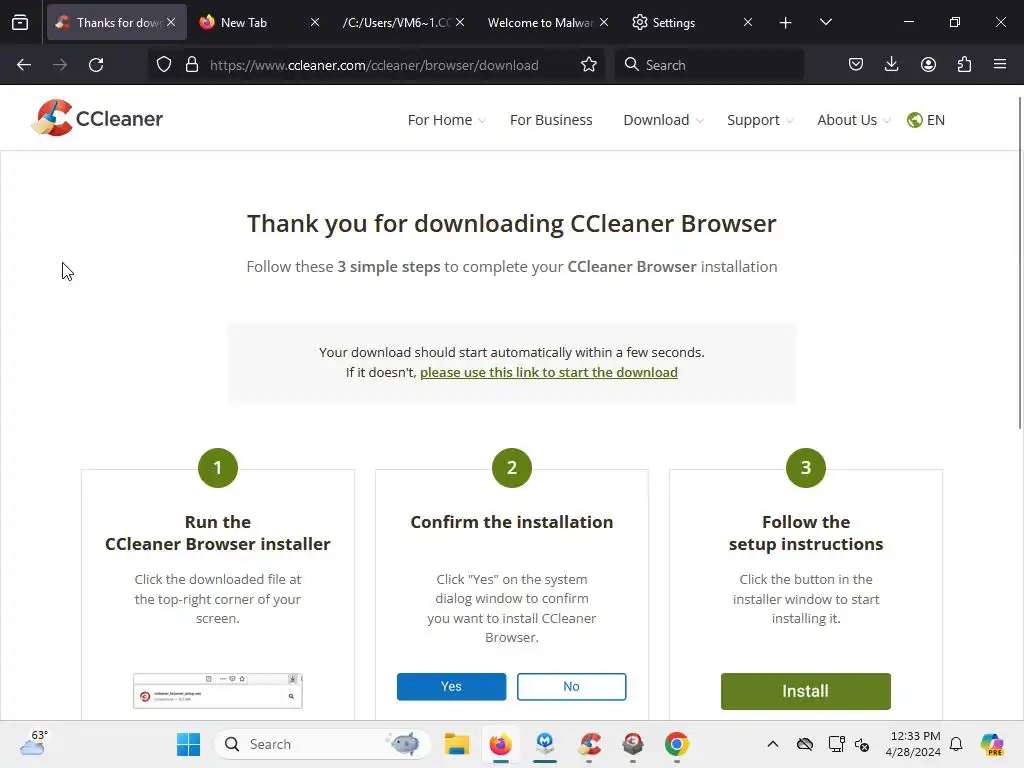
Task: Close the Settings tab
Action: [748, 22]
